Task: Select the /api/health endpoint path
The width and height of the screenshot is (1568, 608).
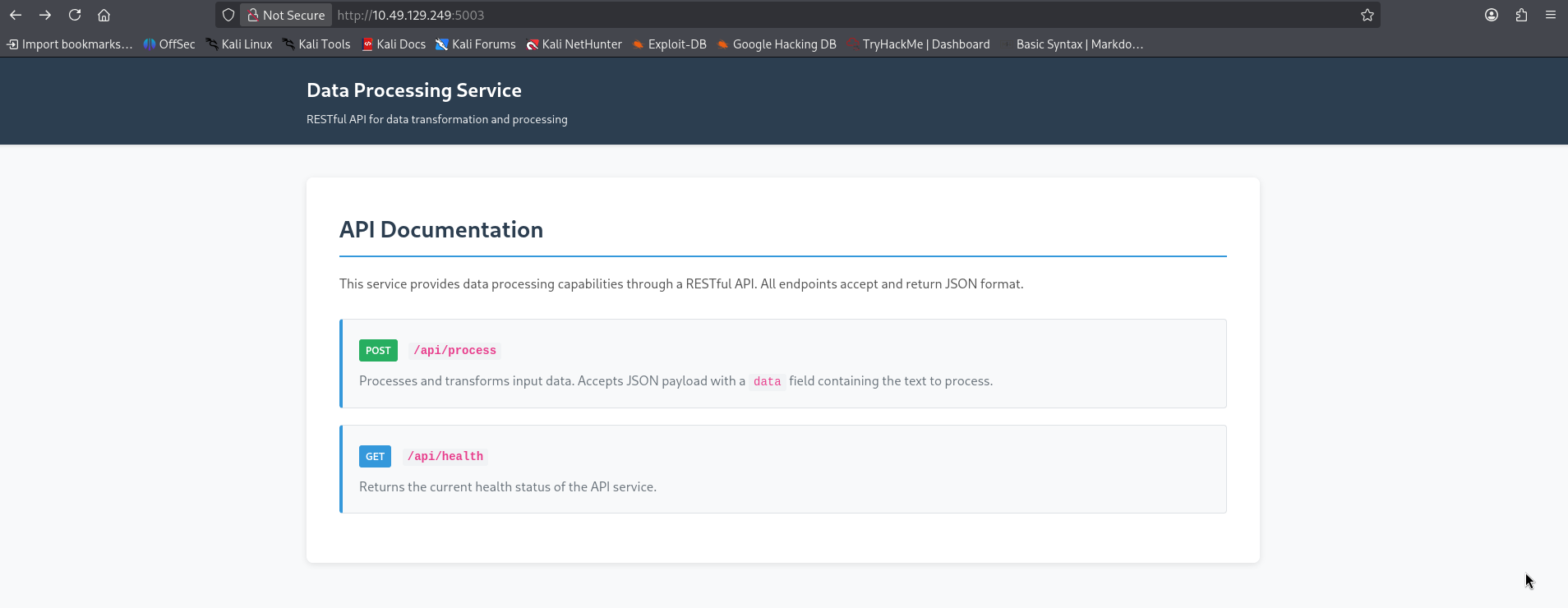Action: [445, 457]
